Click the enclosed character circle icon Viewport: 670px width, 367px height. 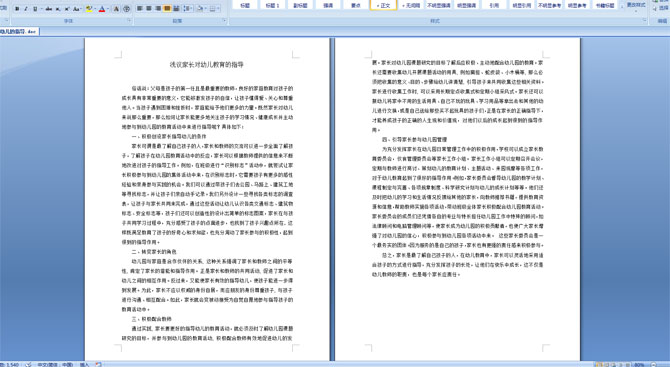point(126,9)
